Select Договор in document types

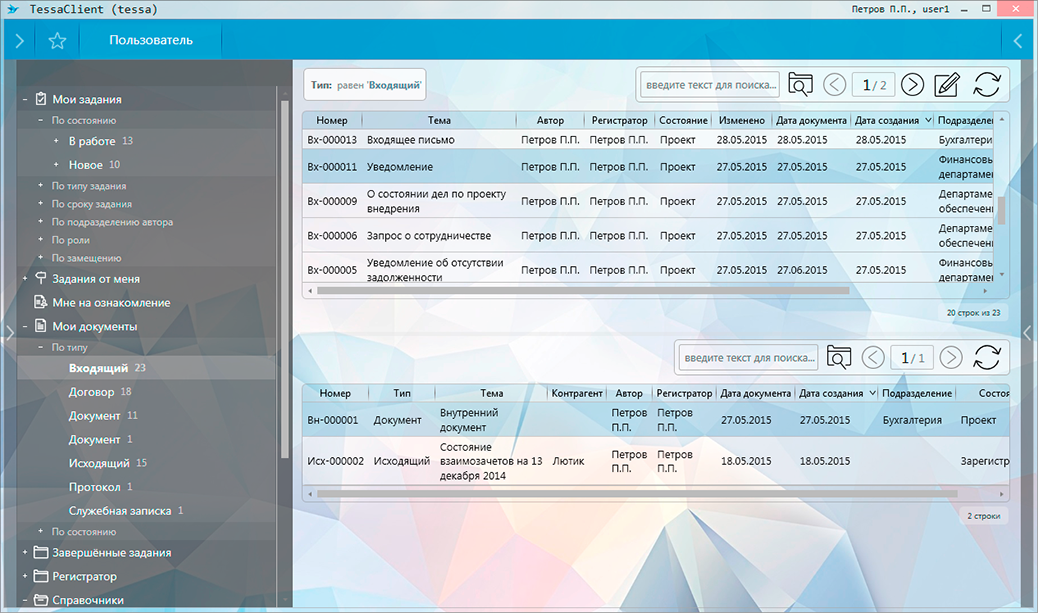click(91, 392)
